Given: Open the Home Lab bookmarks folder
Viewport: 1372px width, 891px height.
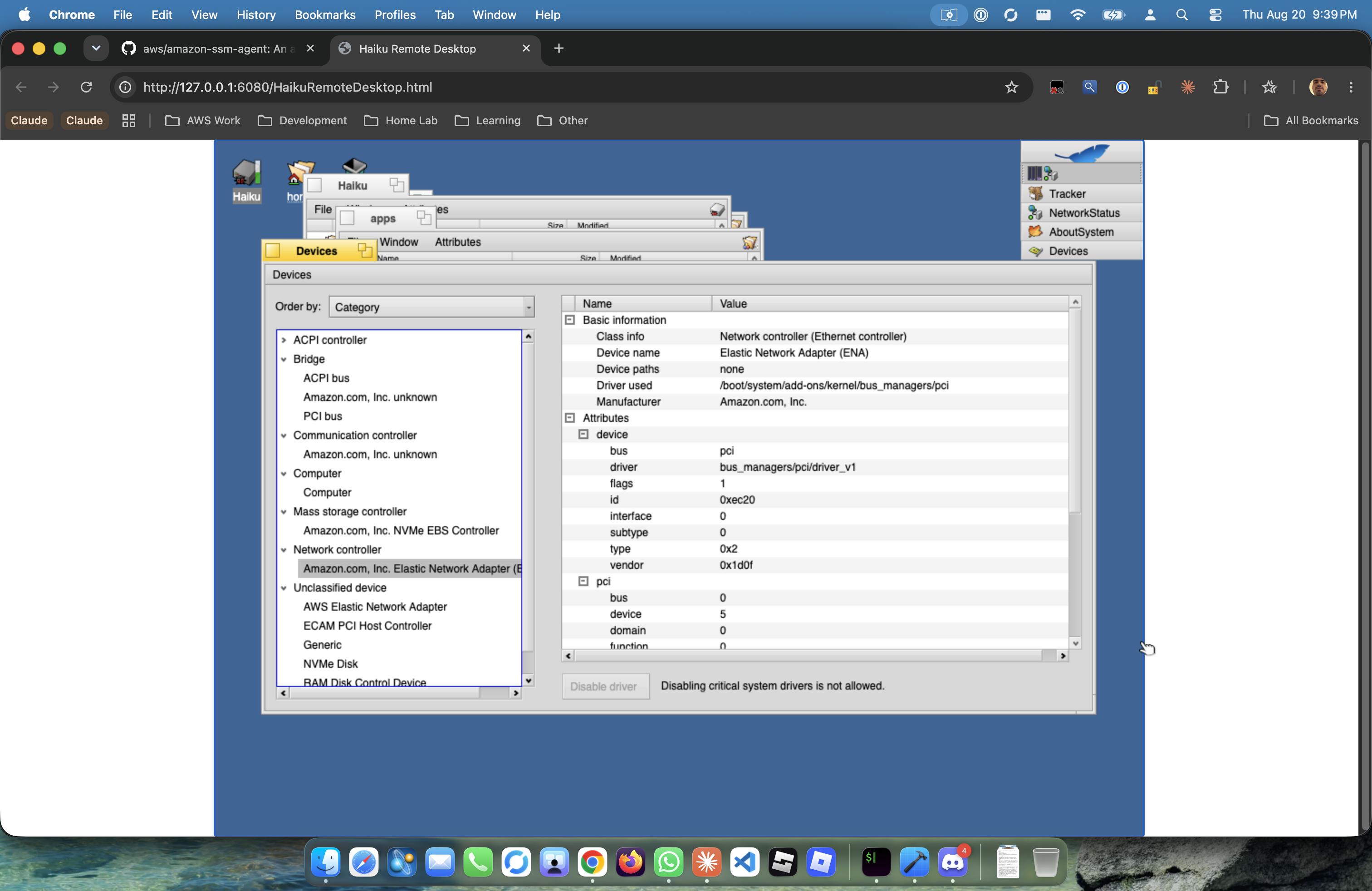Looking at the screenshot, I should 401,121.
